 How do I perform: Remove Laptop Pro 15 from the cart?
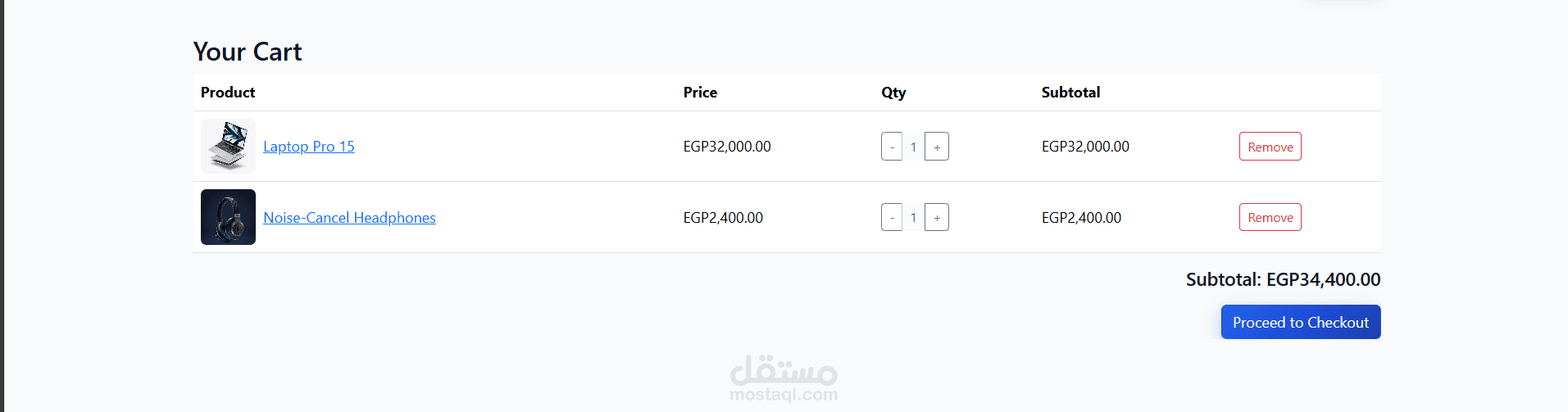coord(1270,147)
